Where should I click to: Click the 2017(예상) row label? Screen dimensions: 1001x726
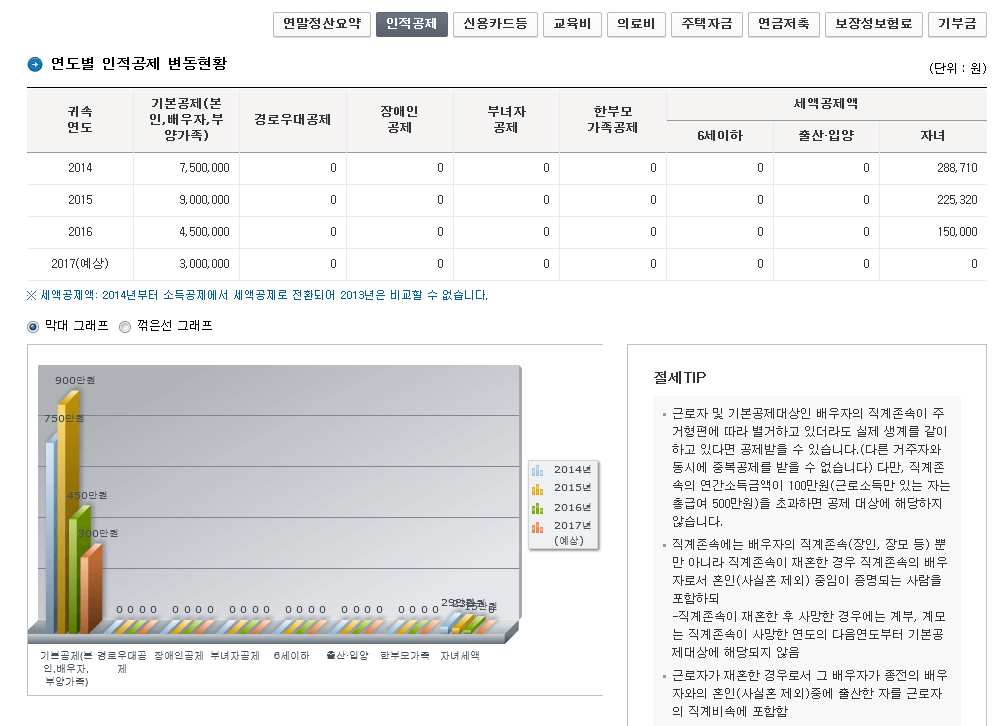click(x=80, y=264)
